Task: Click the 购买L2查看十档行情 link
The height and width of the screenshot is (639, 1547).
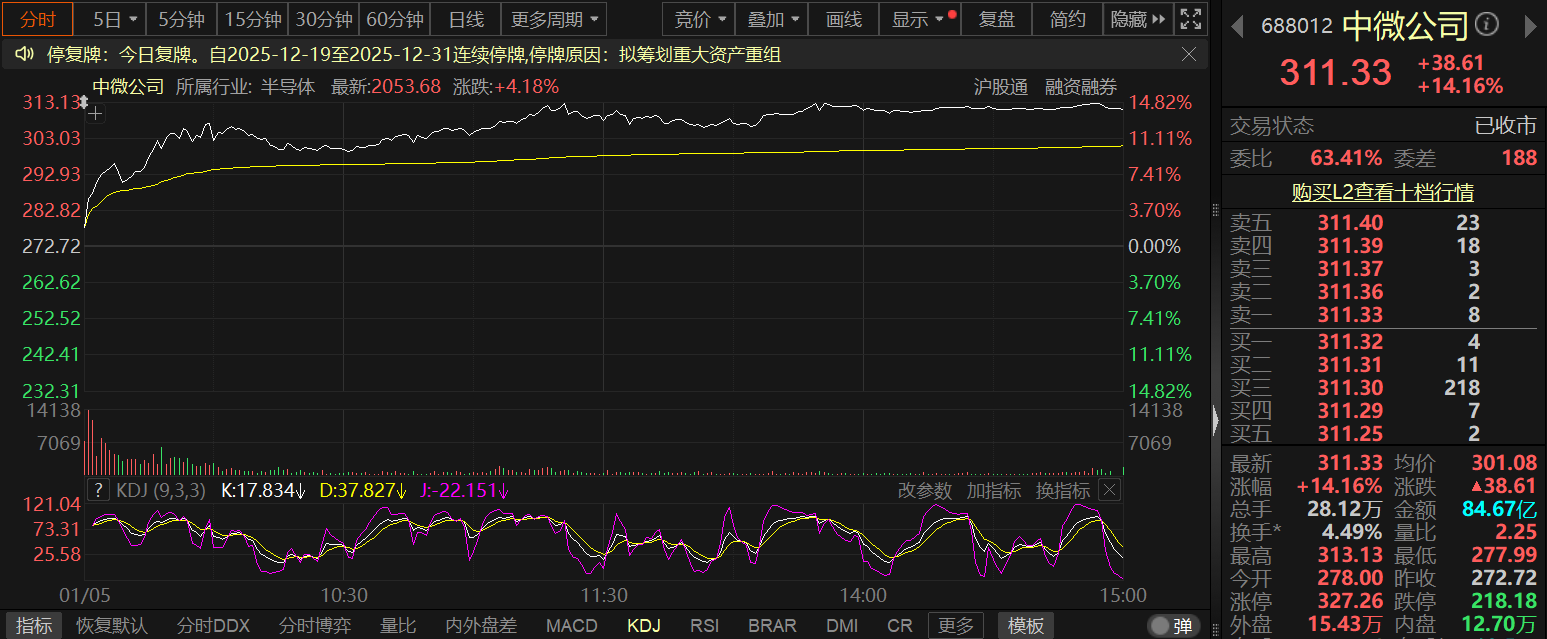Action: (x=1382, y=192)
